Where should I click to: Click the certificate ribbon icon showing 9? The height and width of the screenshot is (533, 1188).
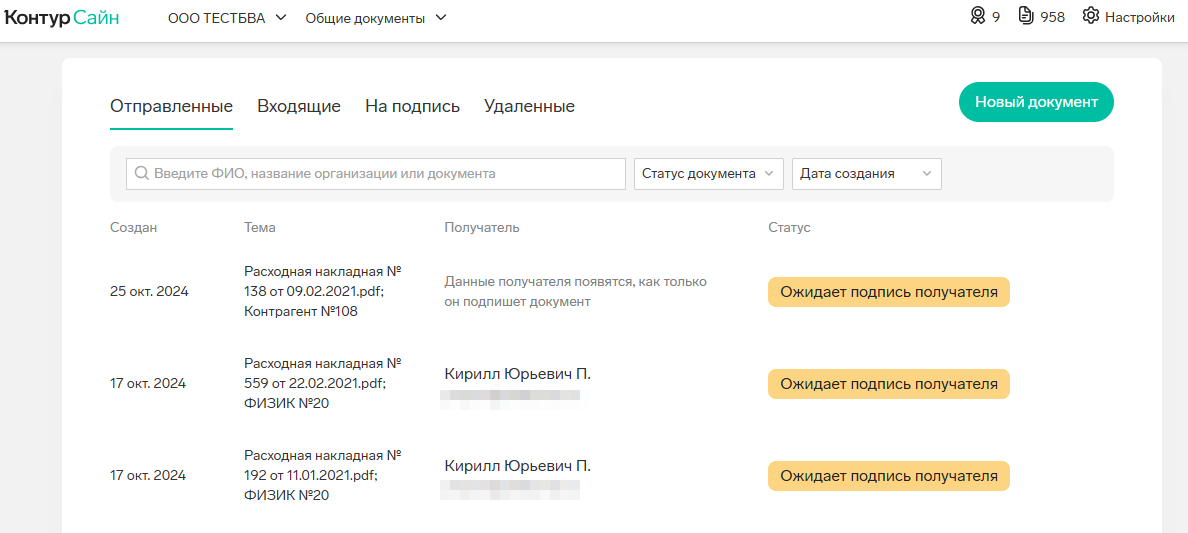977,16
